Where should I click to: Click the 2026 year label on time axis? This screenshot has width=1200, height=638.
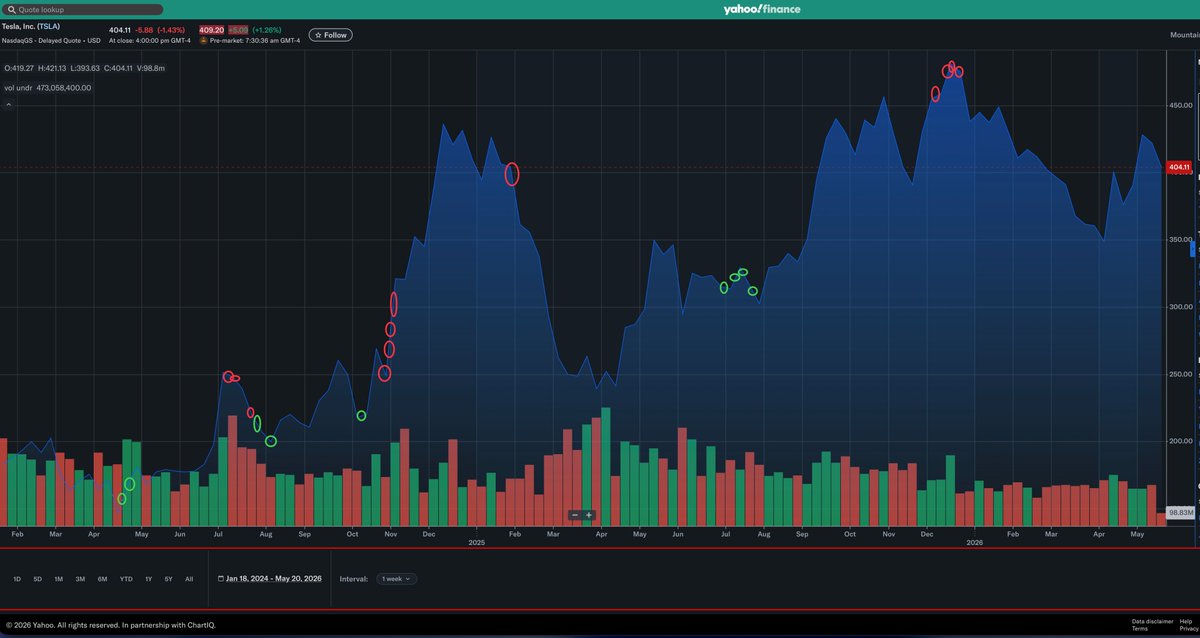(974, 542)
